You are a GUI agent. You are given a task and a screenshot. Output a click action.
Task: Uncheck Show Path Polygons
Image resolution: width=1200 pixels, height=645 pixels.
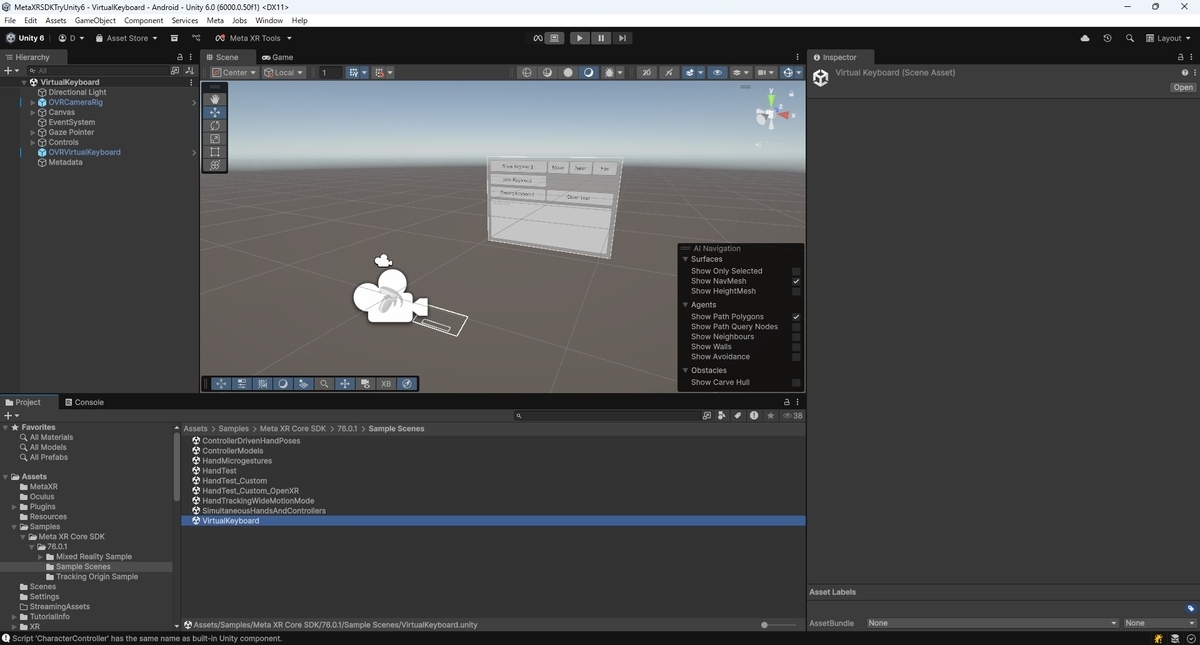796,317
